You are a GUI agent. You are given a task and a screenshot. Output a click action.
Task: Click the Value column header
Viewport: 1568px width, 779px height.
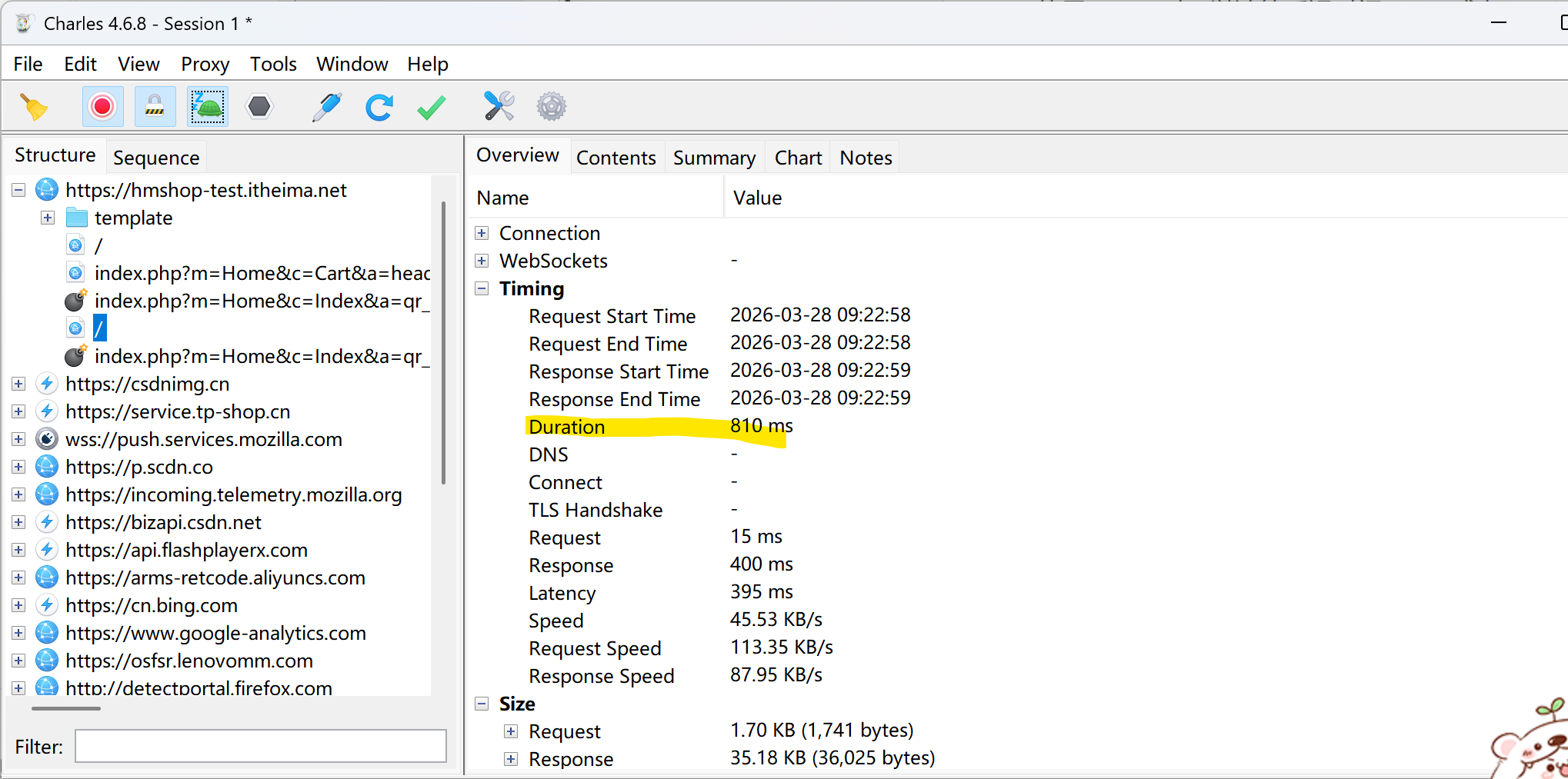(x=1146, y=198)
